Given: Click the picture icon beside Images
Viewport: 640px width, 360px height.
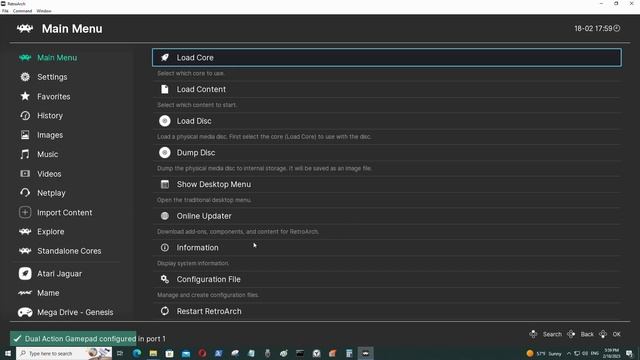Looking at the screenshot, I should (x=25, y=135).
